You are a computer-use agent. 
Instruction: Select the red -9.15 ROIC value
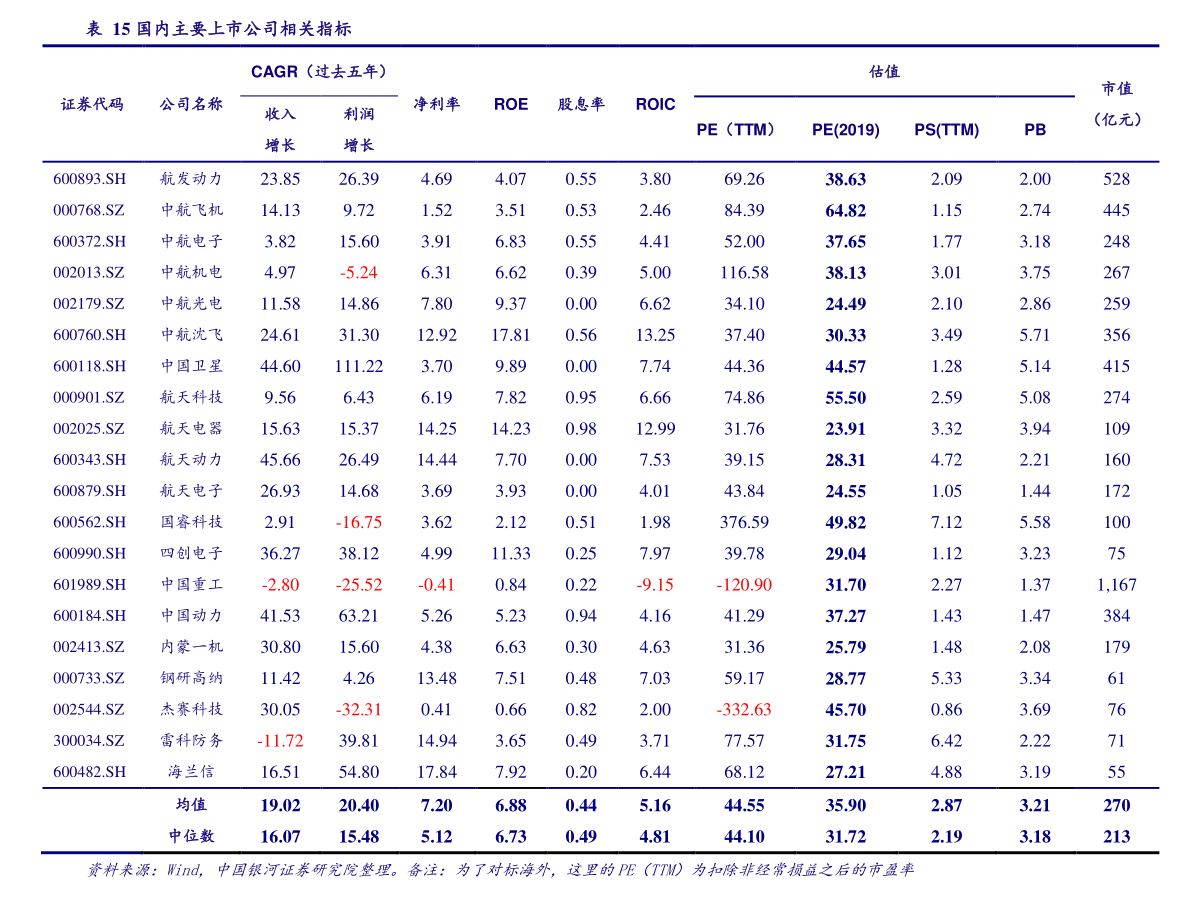(655, 585)
